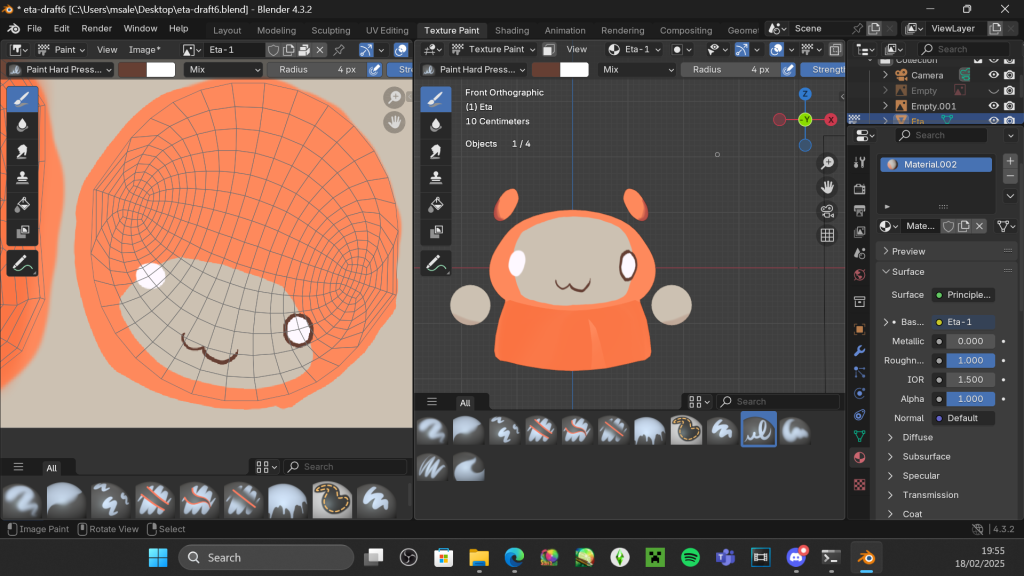Open the Object Data green triangle tab
Screen dimensions: 1024x576
859,436
